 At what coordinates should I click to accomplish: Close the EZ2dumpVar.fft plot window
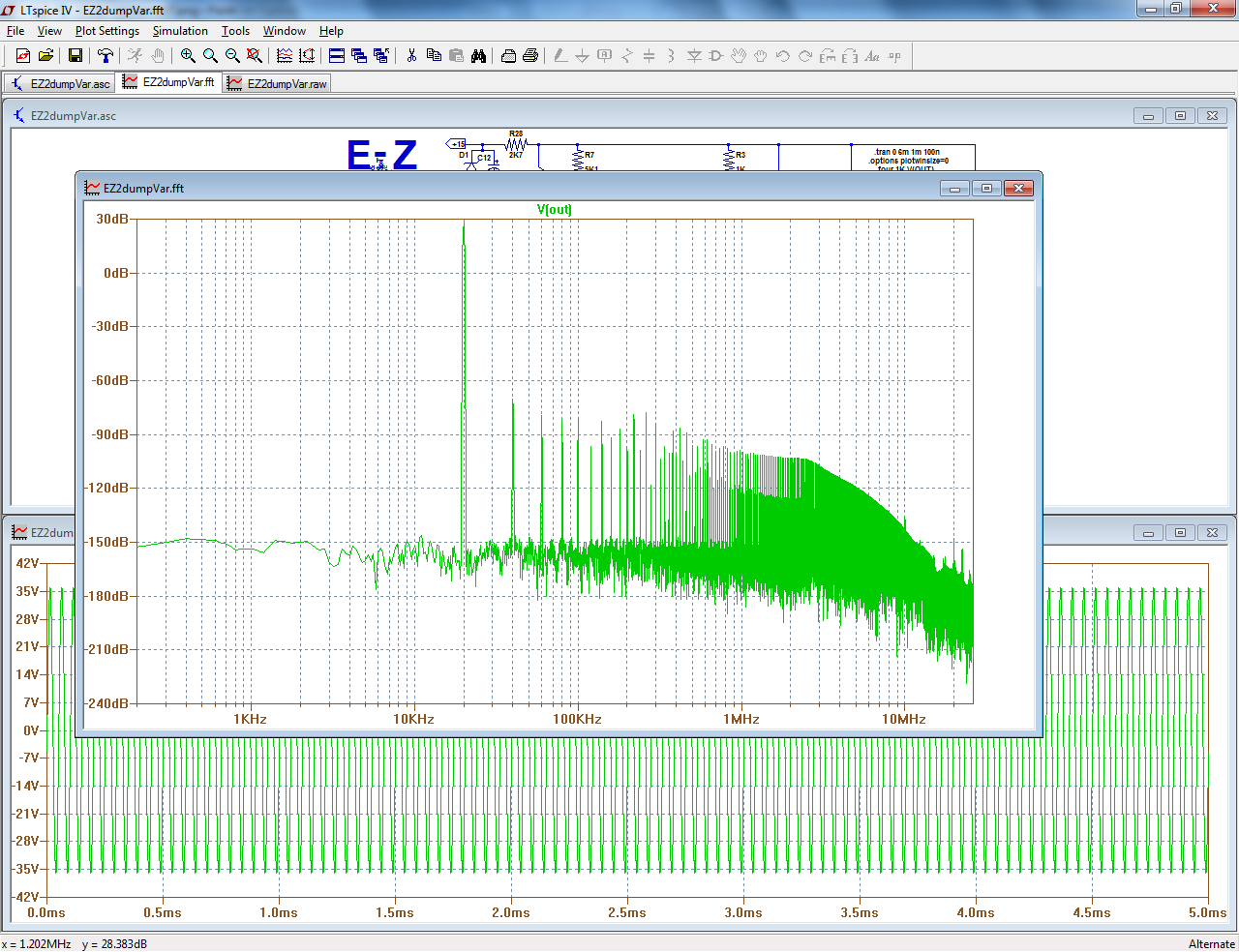coord(1018,189)
